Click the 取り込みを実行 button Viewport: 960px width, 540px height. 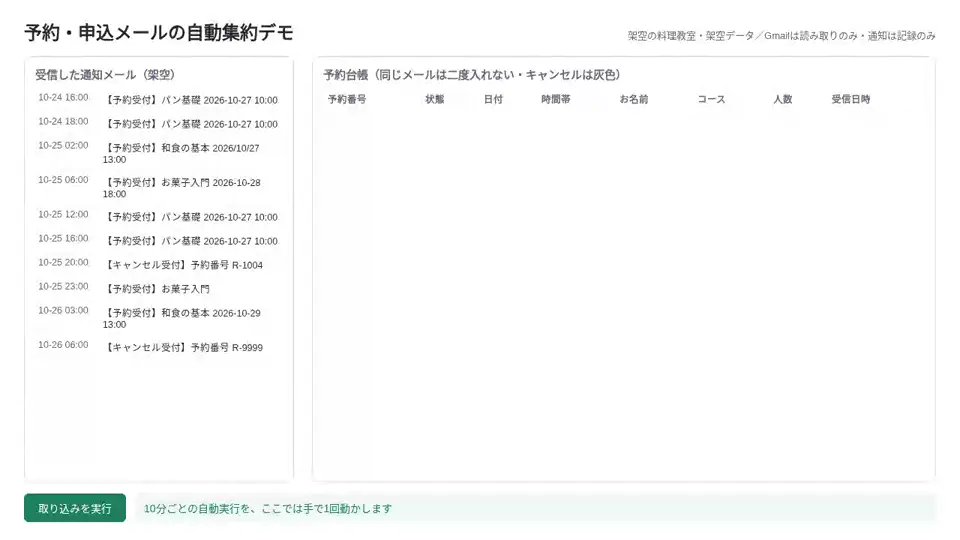75,508
